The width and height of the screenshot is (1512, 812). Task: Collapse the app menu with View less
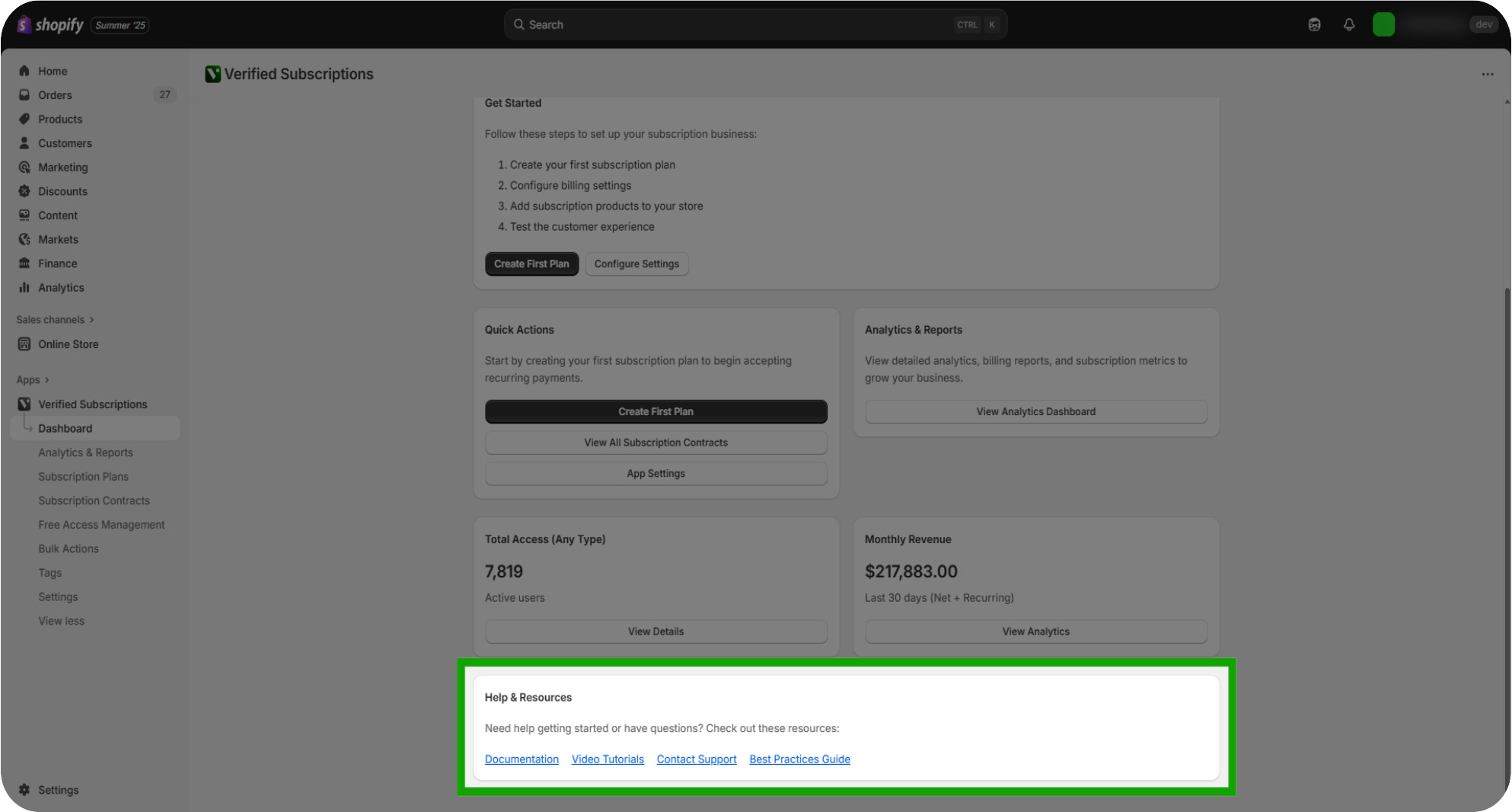pyautogui.click(x=62, y=621)
